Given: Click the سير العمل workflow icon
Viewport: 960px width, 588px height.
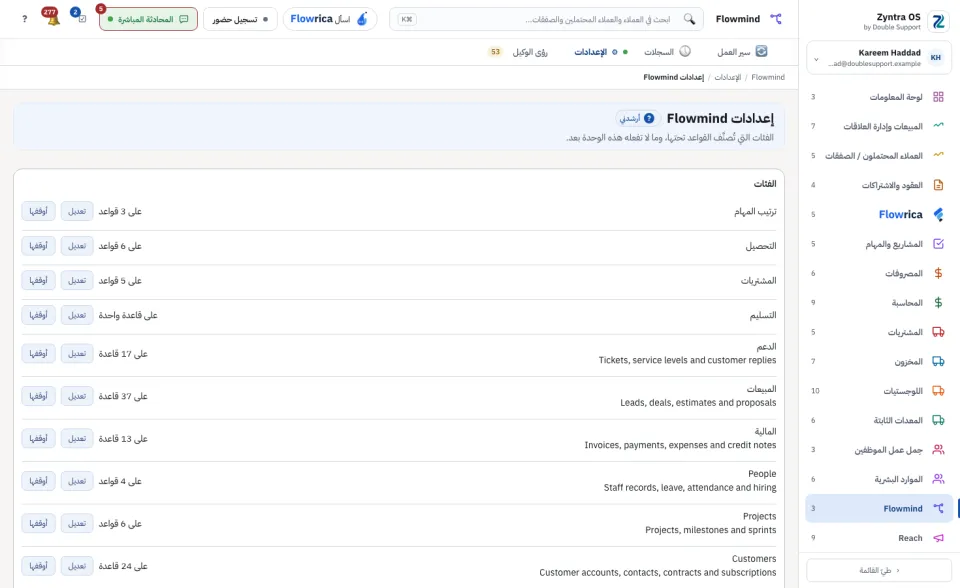Looking at the screenshot, I should click(x=761, y=51).
